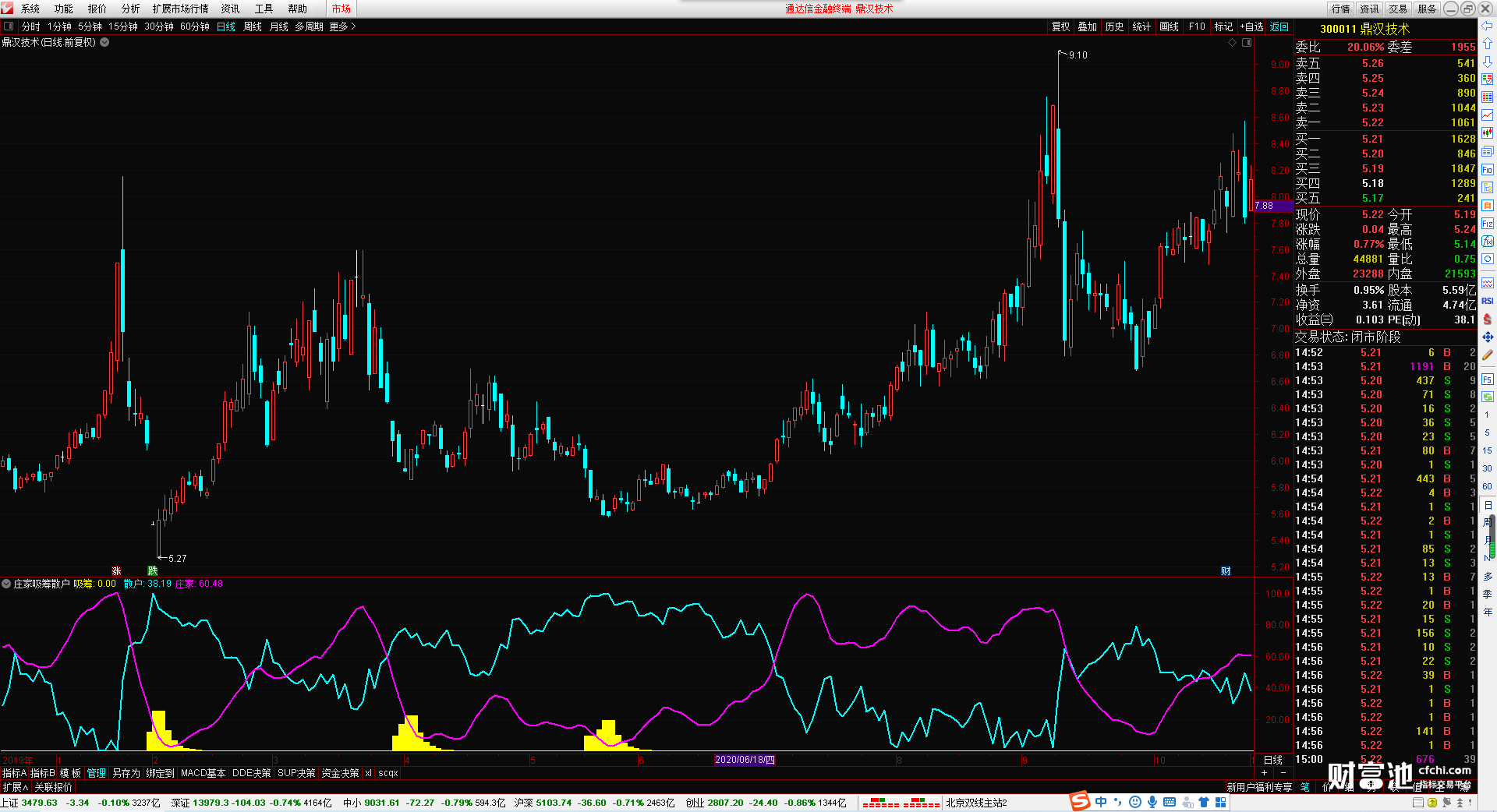Toggle the 庄家吸筹散户 indicator panel button
1497x812 pixels.
point(6,584)
